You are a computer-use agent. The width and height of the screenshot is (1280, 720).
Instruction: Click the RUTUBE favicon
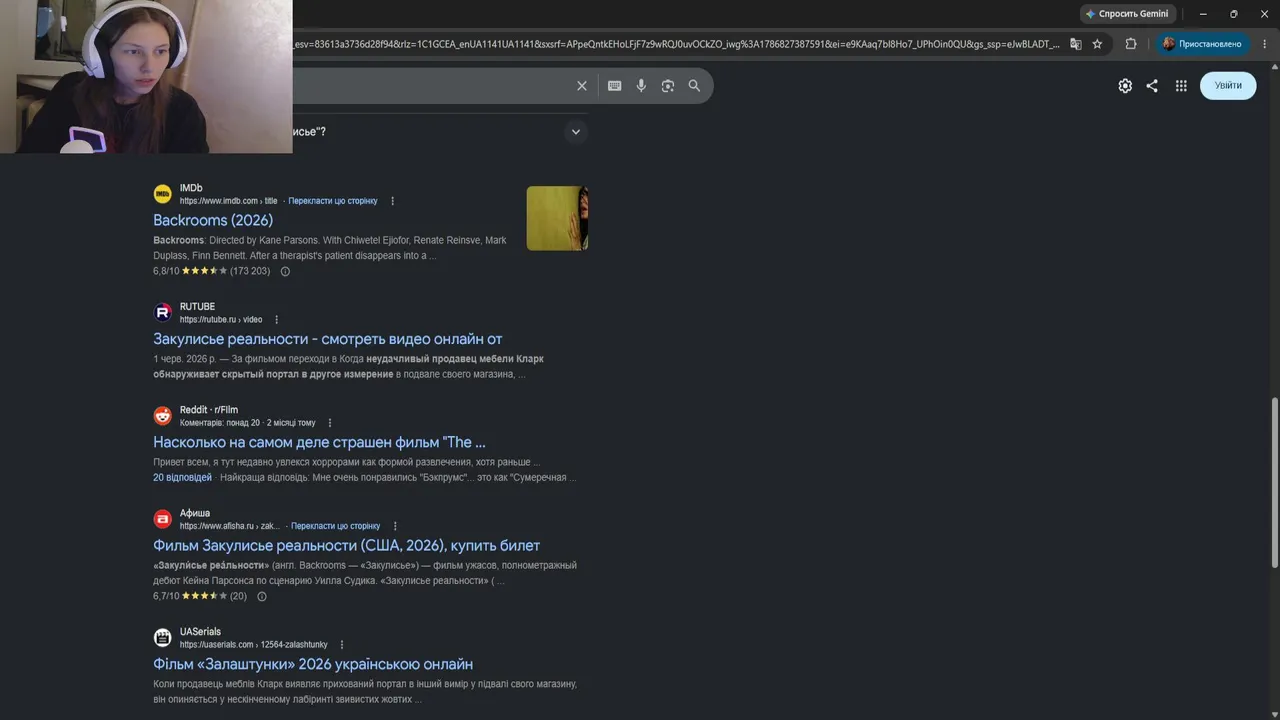(162, 313)
